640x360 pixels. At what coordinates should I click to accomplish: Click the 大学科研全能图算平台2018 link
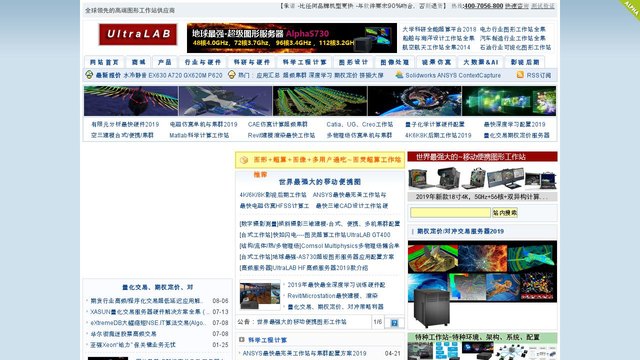coord(439,29)
